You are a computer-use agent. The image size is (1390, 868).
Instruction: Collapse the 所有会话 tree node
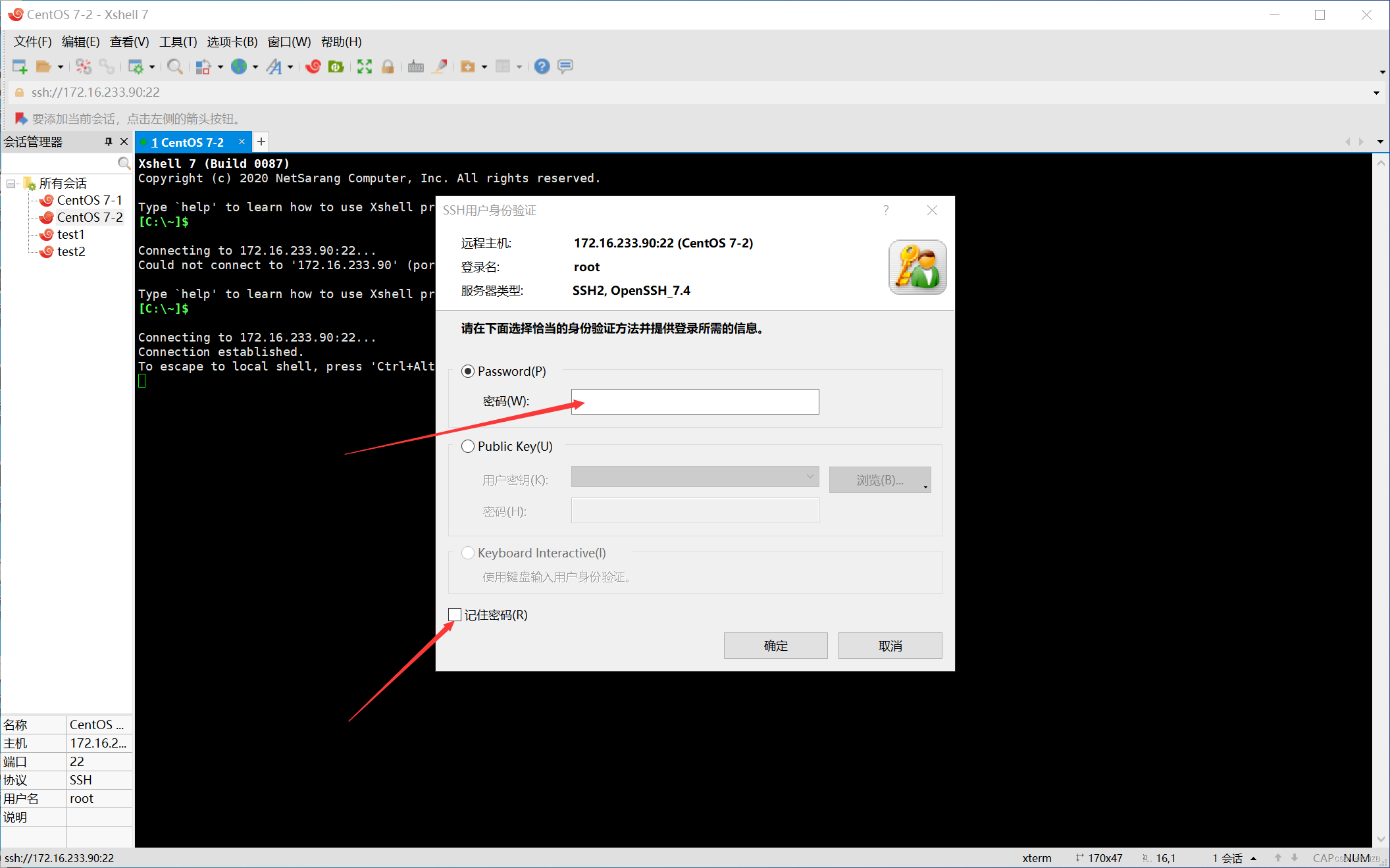(11, 184)
